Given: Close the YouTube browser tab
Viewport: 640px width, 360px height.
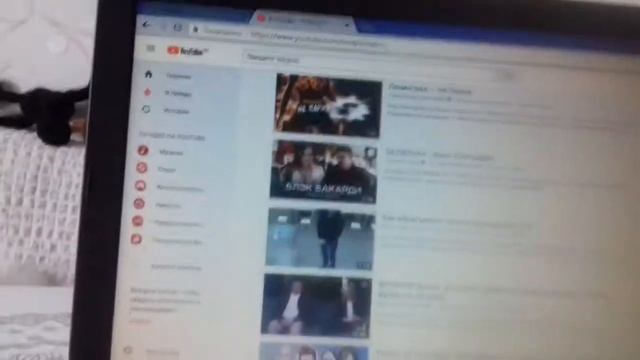Looking at the screenshot, I should [347, 25].
